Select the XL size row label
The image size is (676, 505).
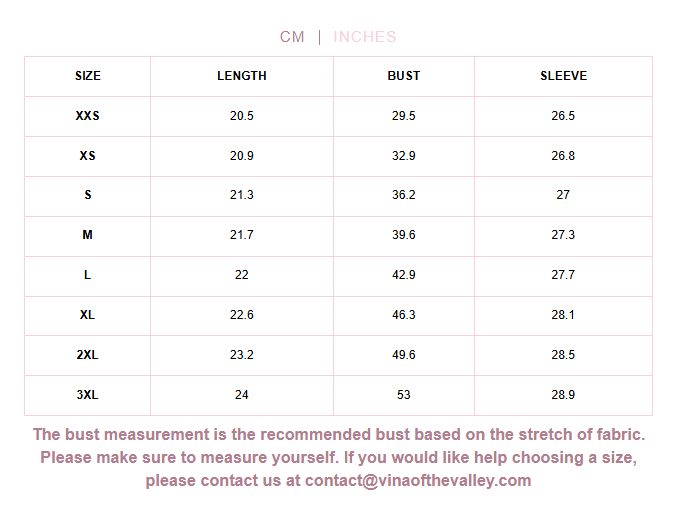(x=88, y=315)
